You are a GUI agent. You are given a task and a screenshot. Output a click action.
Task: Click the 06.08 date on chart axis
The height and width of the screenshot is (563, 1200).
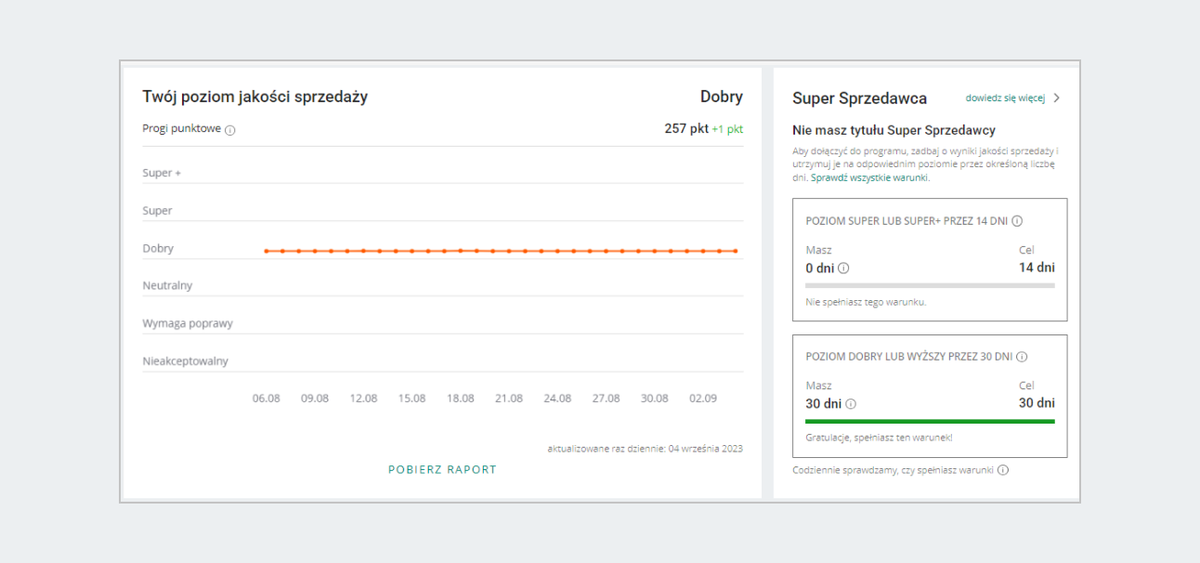coord(266,398)
